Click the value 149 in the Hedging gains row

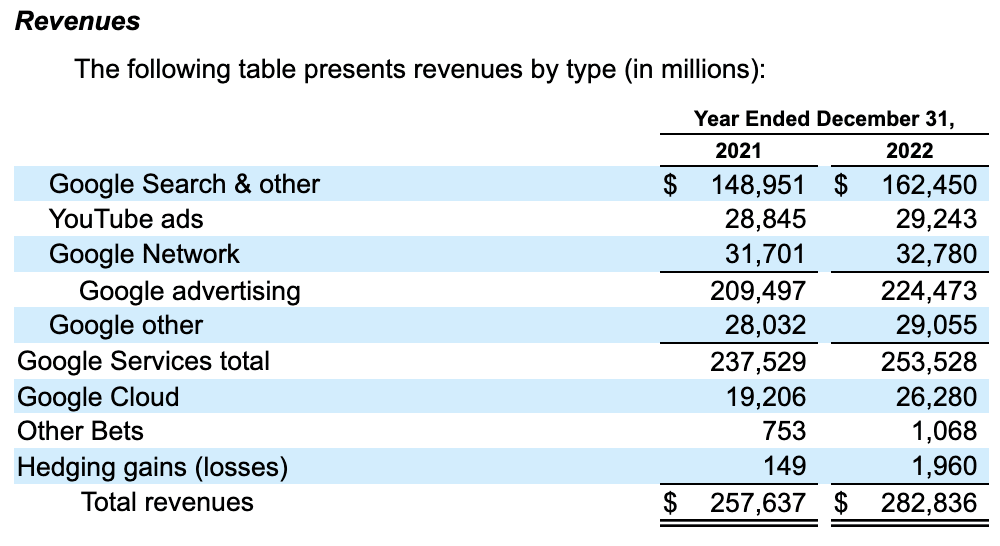coord(785,466)
